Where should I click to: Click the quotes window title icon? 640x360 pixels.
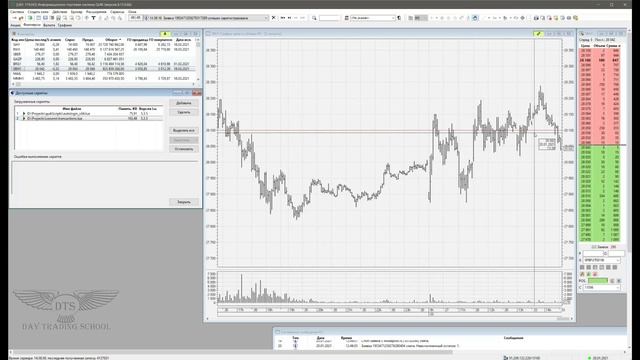pyautogui.click(x=14, y=33)
